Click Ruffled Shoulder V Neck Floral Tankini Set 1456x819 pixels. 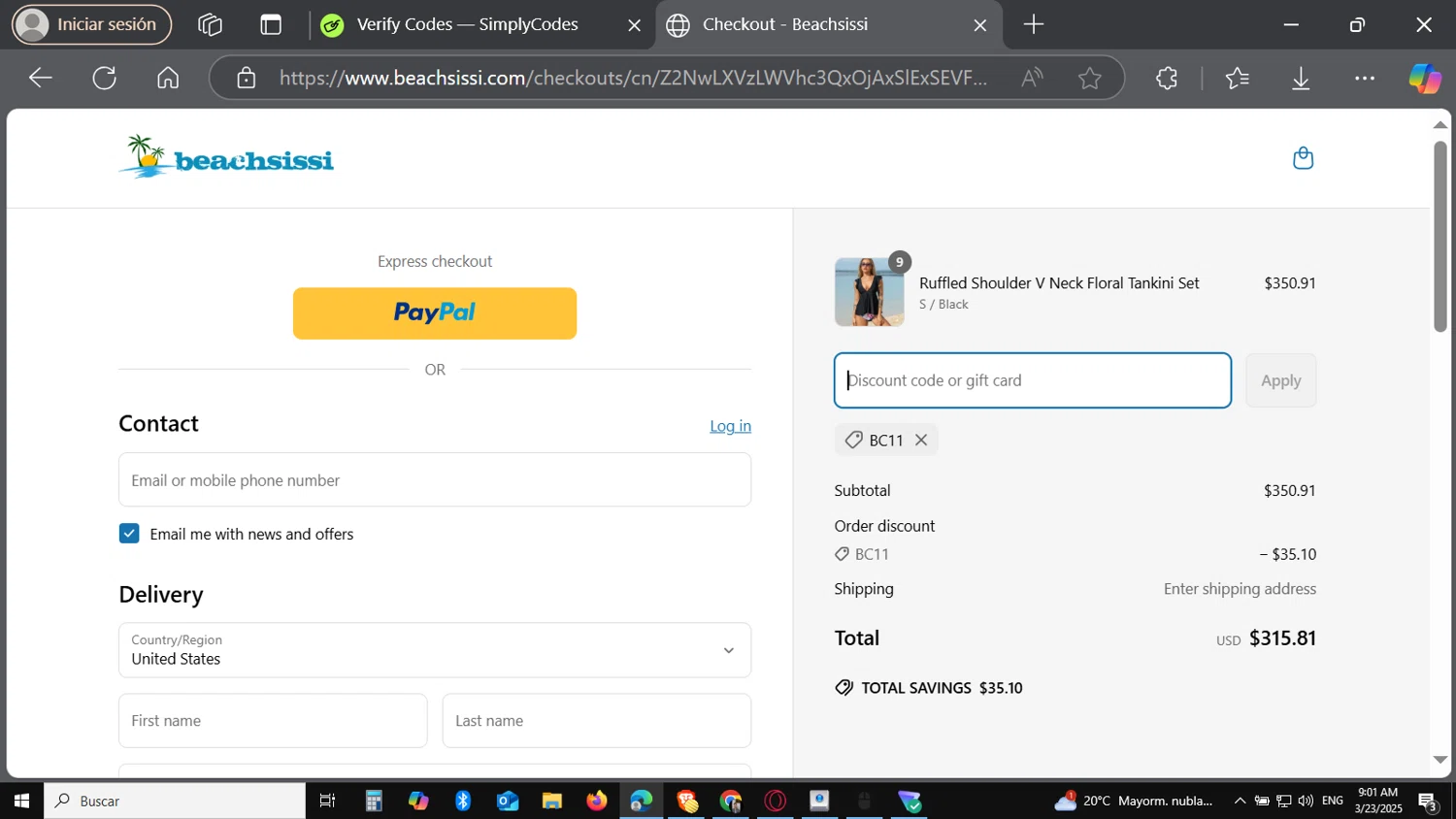pyautogui.click(x=1059, y=283)
